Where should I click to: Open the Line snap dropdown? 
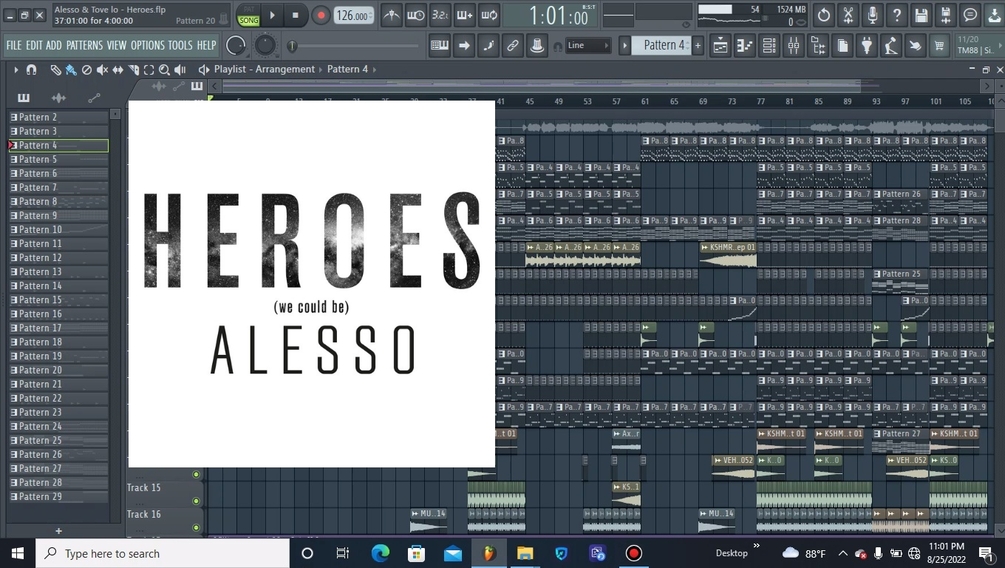pos(588,46)
